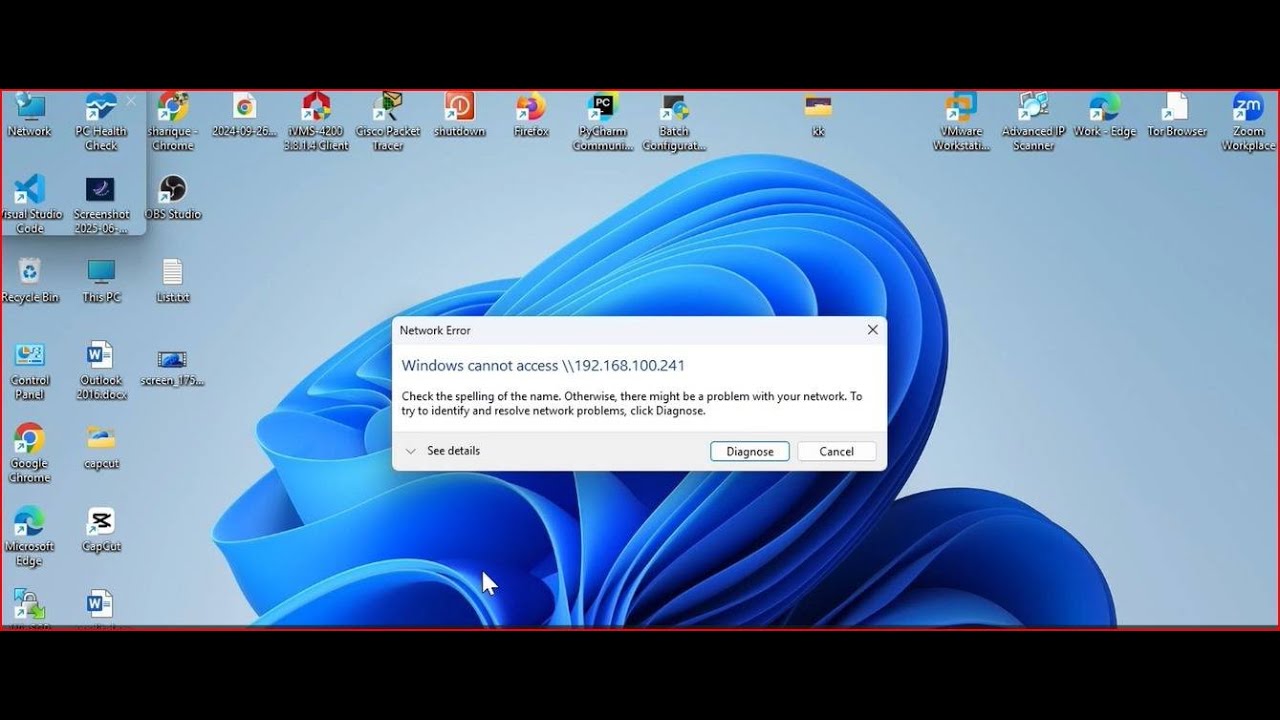Image resolution: width=1280 pixels, height=720 pixels.
Task: Launch OBS Studio from desktop
Action: coord(173,197)
